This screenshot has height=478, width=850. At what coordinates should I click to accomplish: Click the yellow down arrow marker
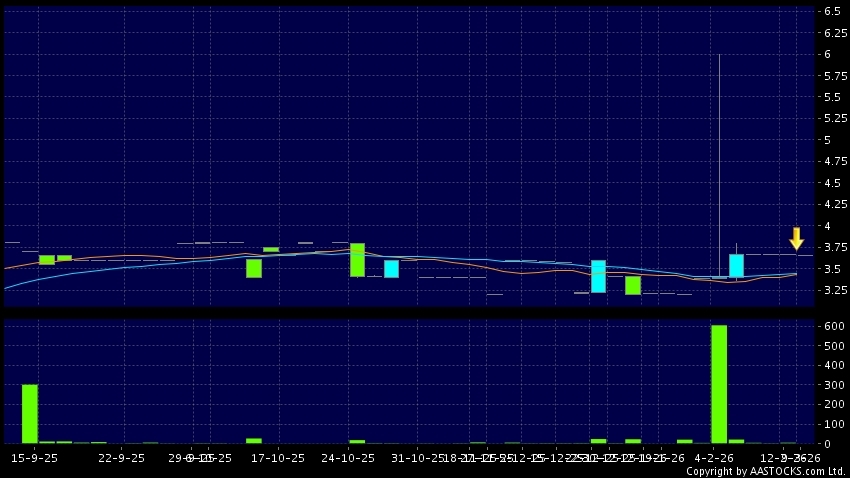pyautogui.click(x=796, y=239)
